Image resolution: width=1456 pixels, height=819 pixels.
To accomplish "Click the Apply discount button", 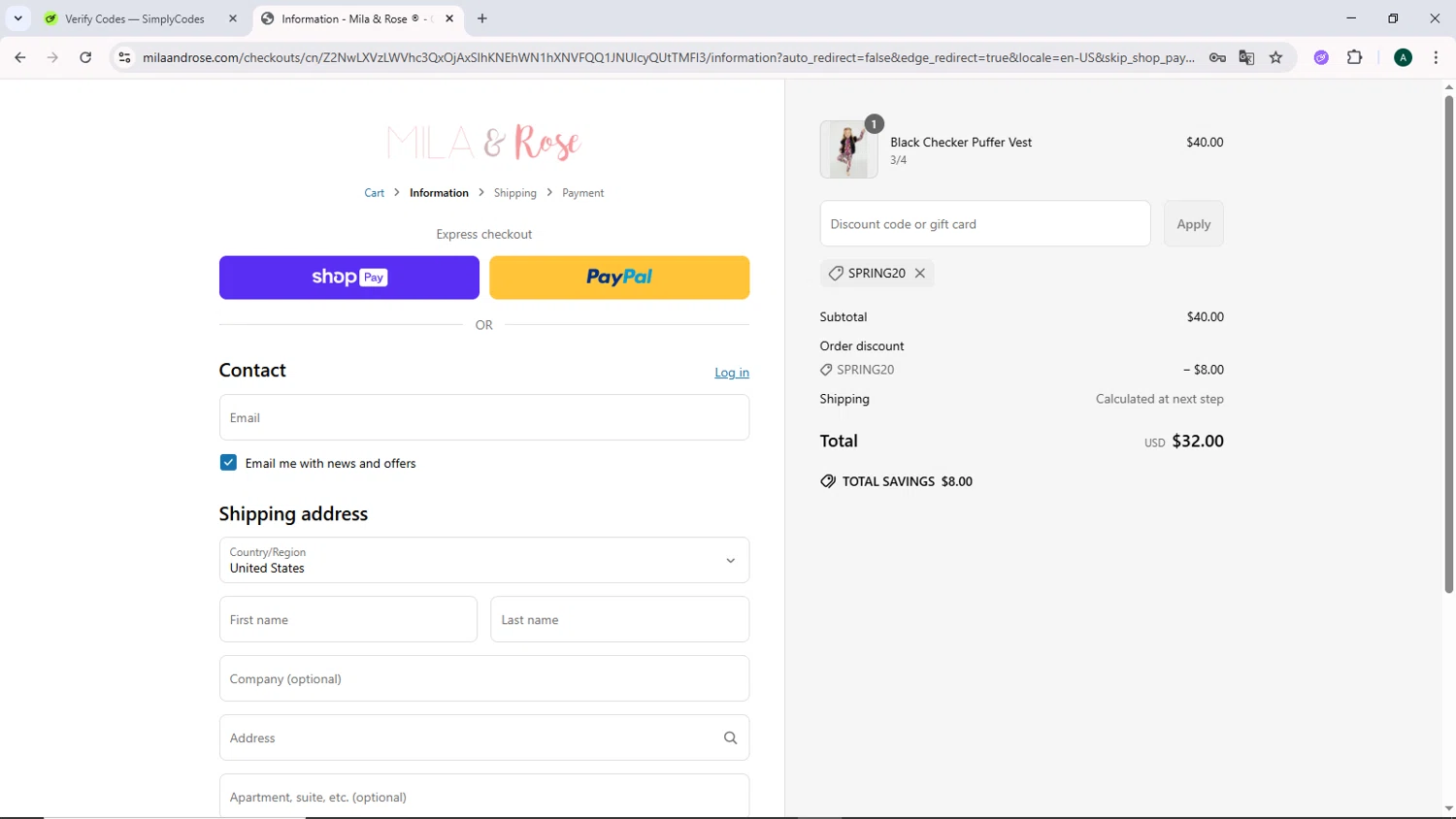I will (1194, 223).
